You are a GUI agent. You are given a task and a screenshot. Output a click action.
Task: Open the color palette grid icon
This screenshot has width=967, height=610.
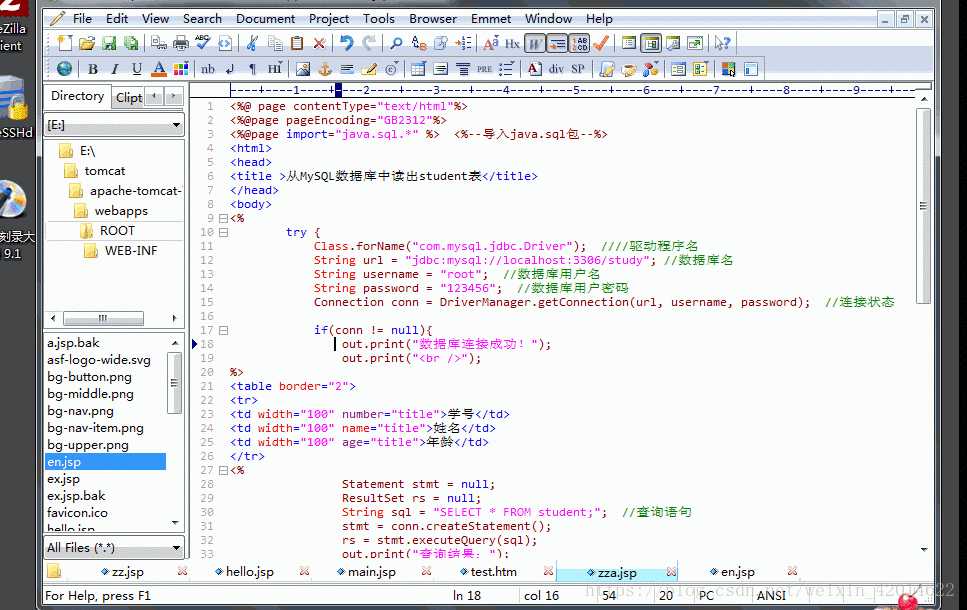(x=181, y=69)
